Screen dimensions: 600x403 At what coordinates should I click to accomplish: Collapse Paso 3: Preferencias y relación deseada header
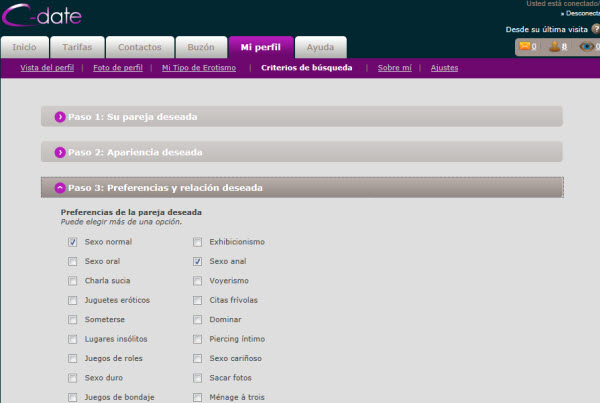pos(302,188)
